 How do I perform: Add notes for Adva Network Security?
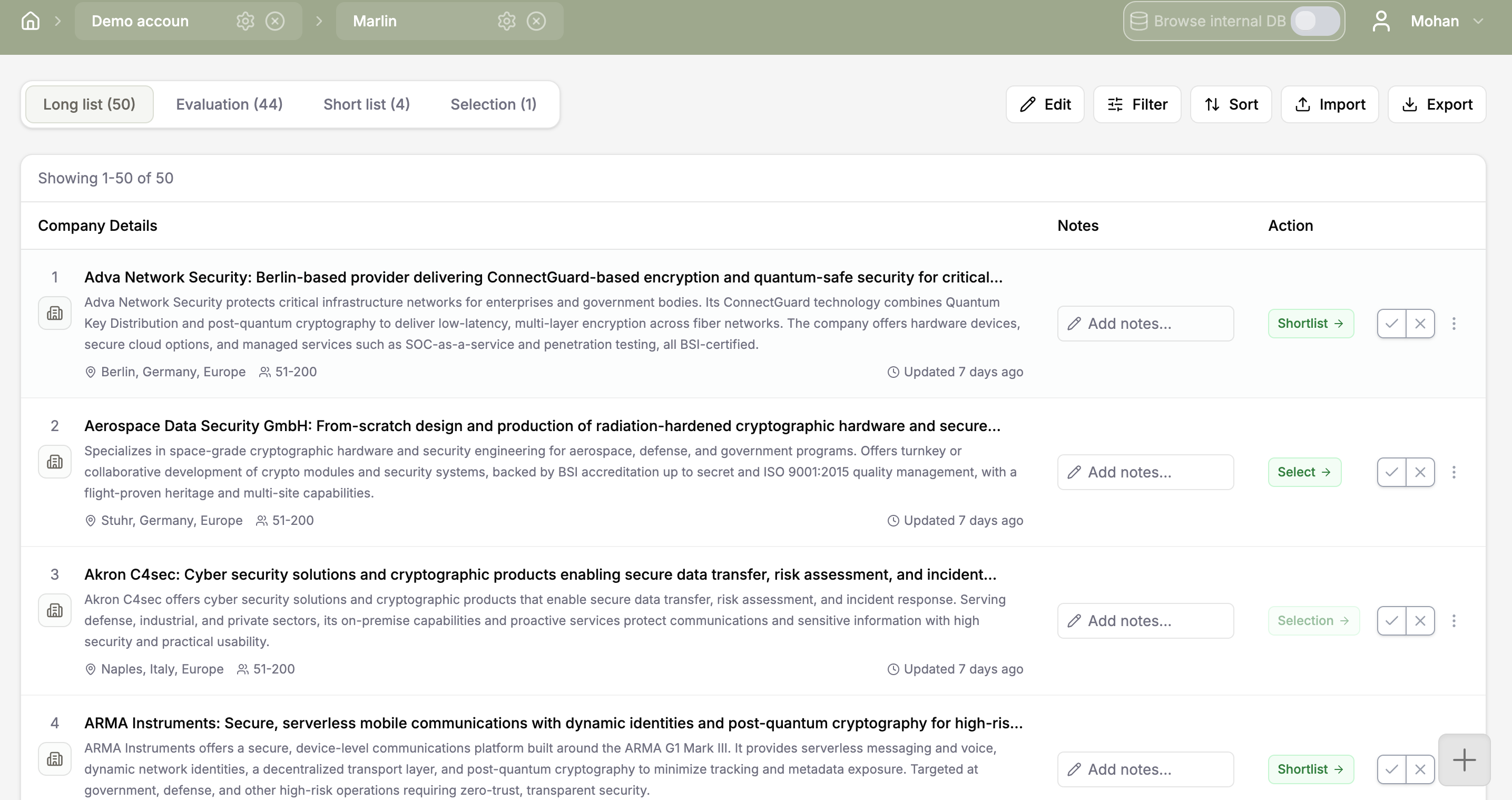click(x=1145, y=324)
